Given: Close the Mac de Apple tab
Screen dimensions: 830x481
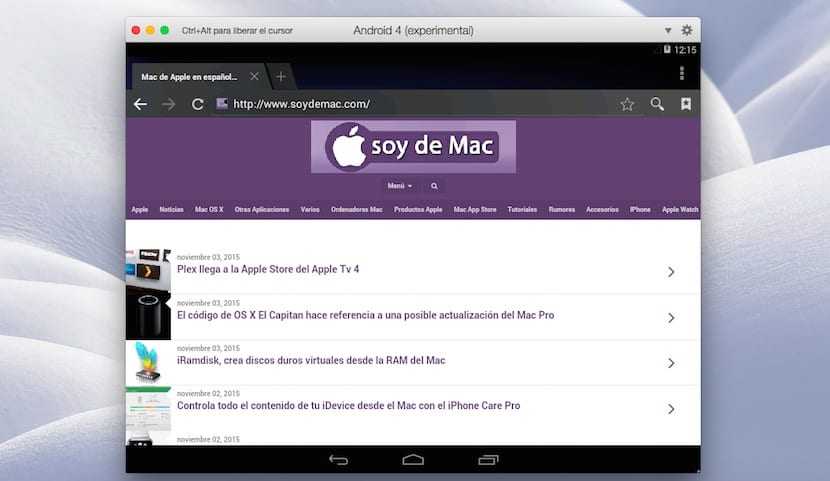Looking at the screenshot, I should [x=255, y=77].
